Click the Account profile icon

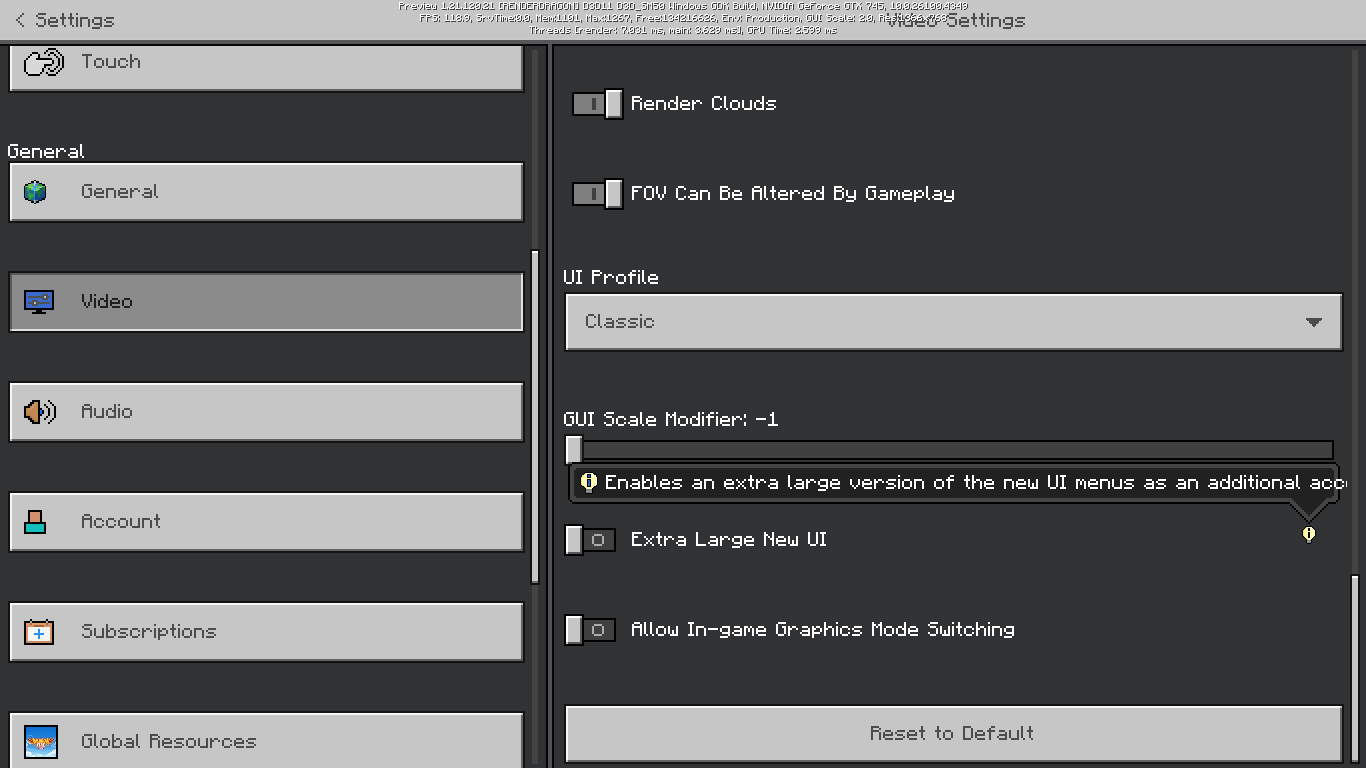point(36,522)
